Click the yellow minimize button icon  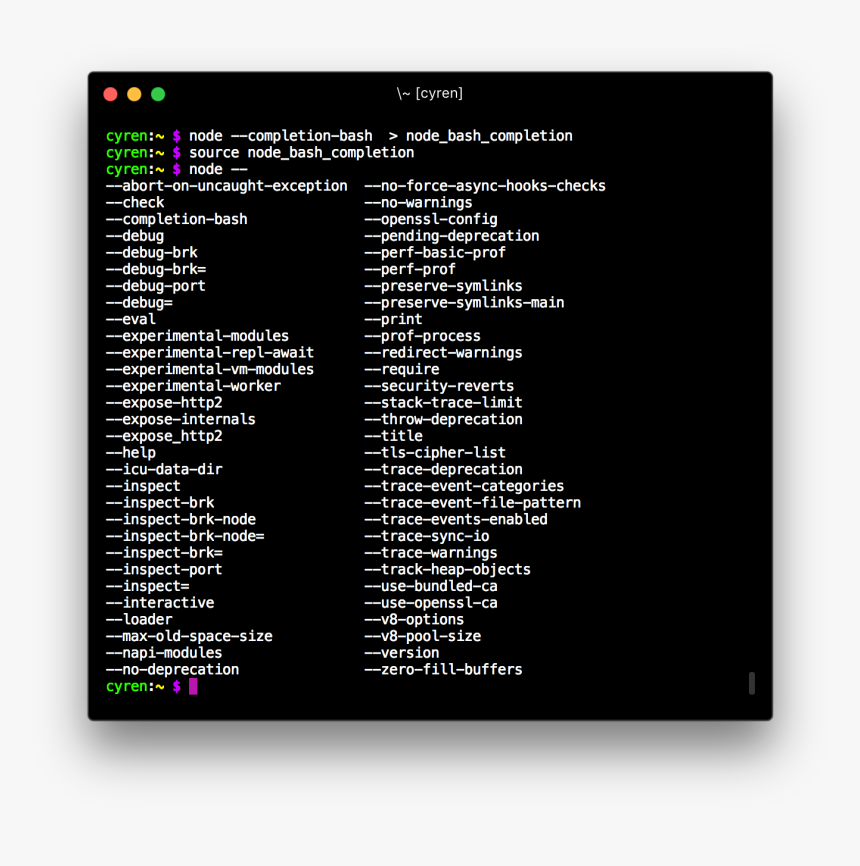click(134, 93)
